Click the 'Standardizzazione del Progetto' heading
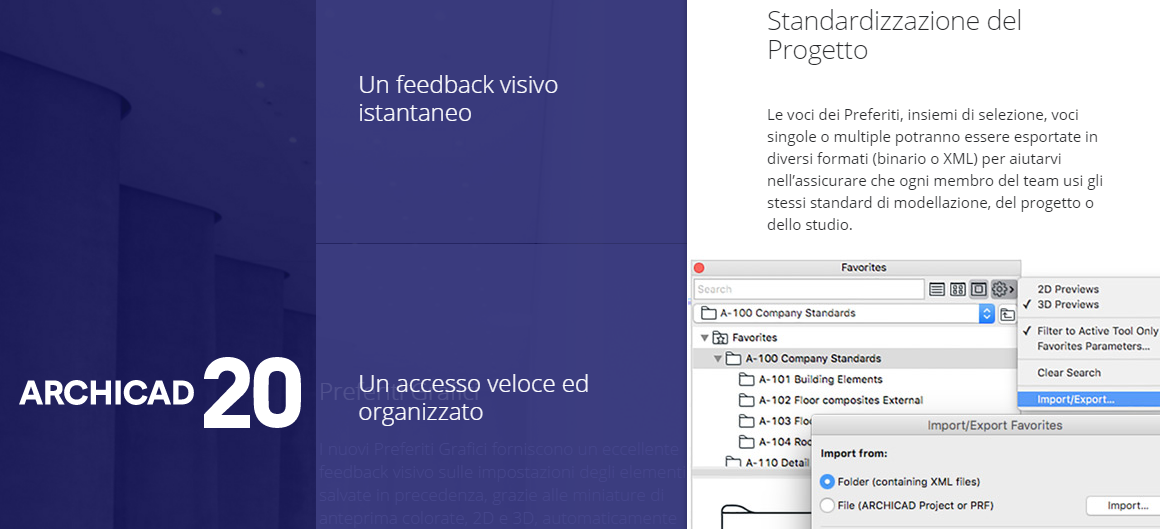1160x529 pixels. (x=894, y=35)
